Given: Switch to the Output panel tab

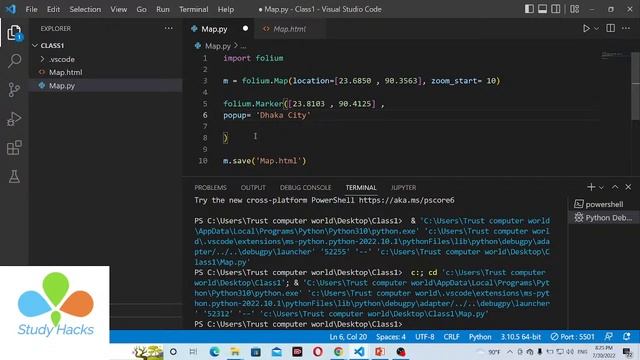Looking at the screenshot, I should [253, 187].
